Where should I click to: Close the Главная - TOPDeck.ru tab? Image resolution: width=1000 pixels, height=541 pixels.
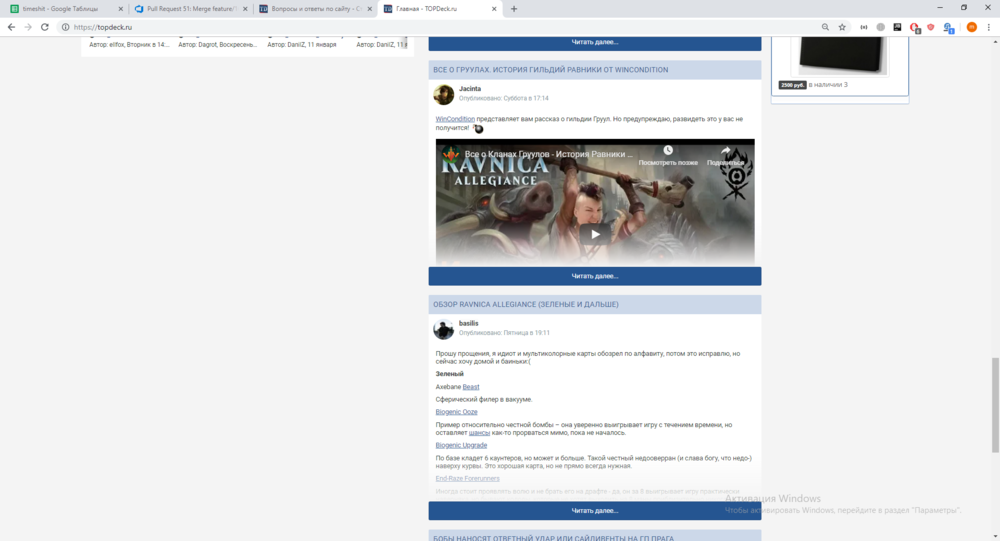point(494,9)
